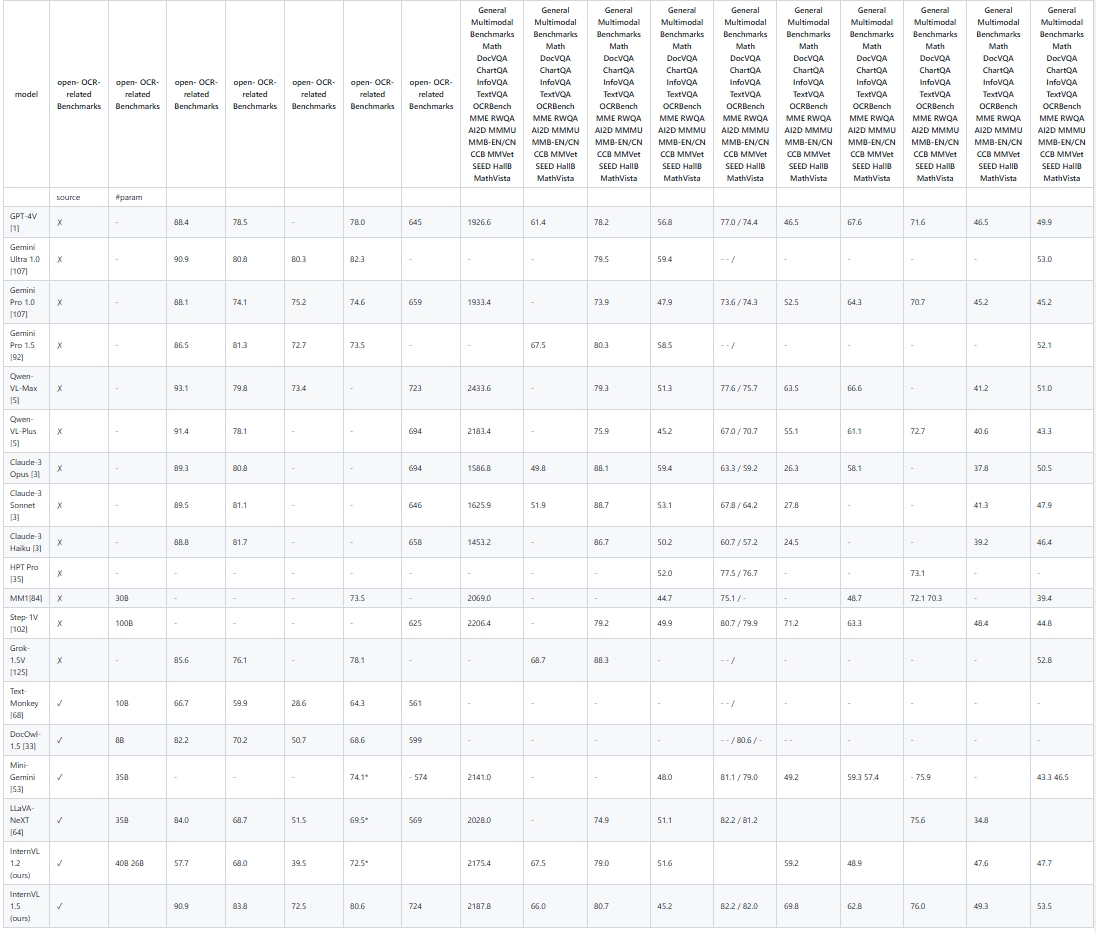The image size is (1096, 933).
Task: Click the value 1926.6 in the GPT-4V row
Action: tap(480, 222)
